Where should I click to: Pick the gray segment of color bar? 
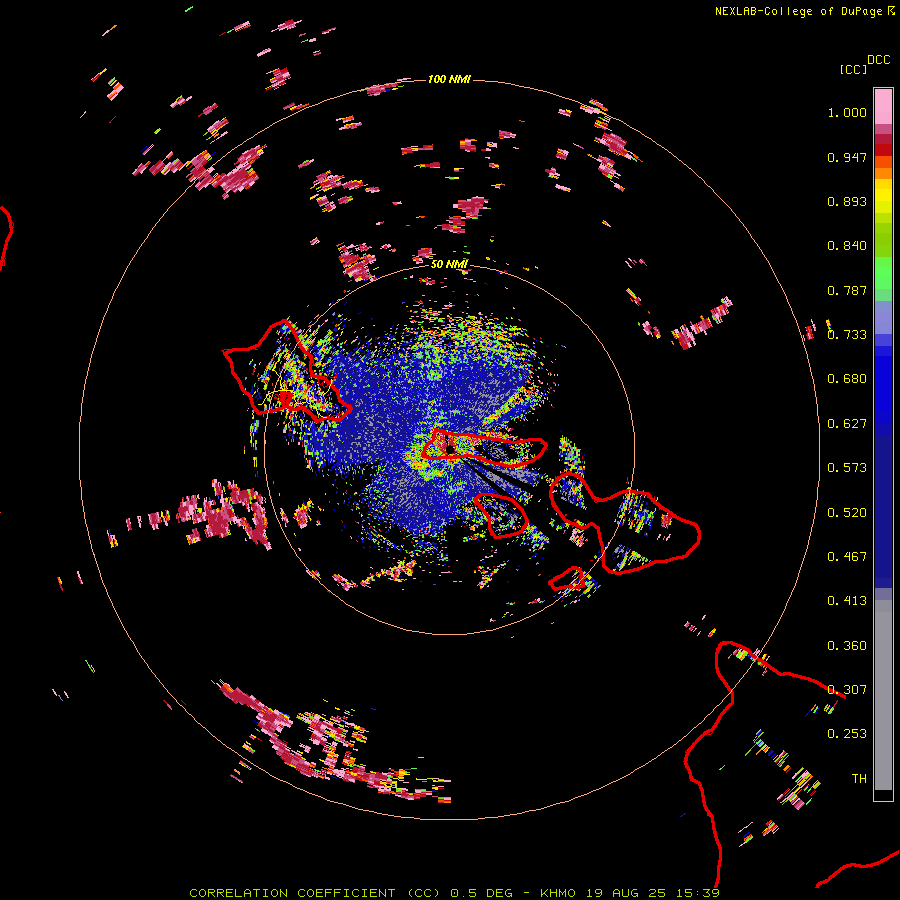(883, 695)
